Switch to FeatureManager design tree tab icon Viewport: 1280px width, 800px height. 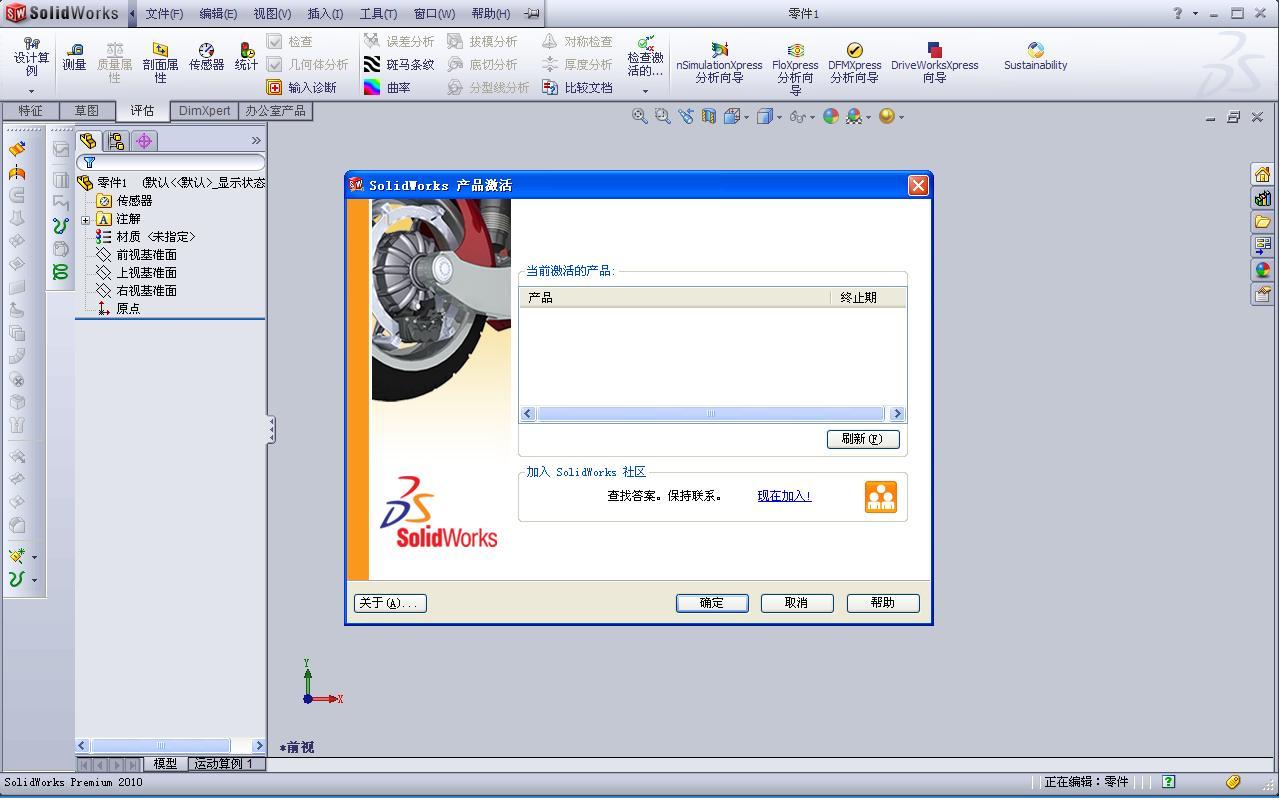click(88, 141)
